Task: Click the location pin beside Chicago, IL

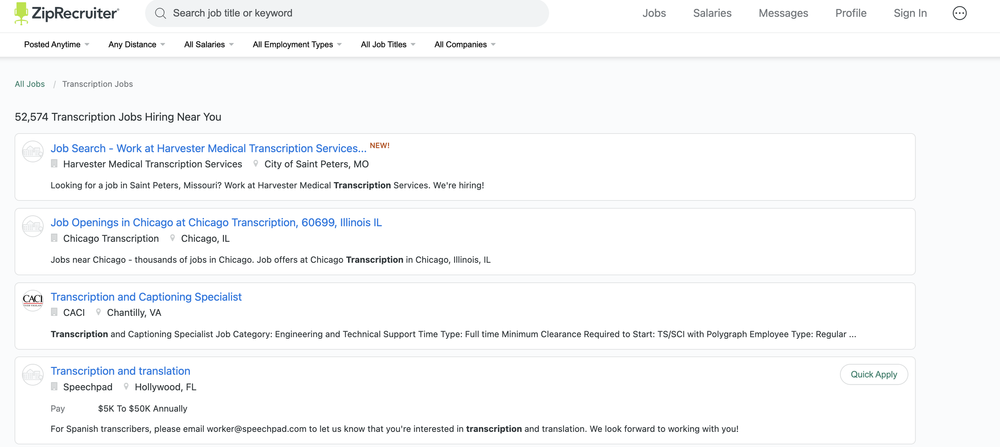Action: tap(172, 238)
